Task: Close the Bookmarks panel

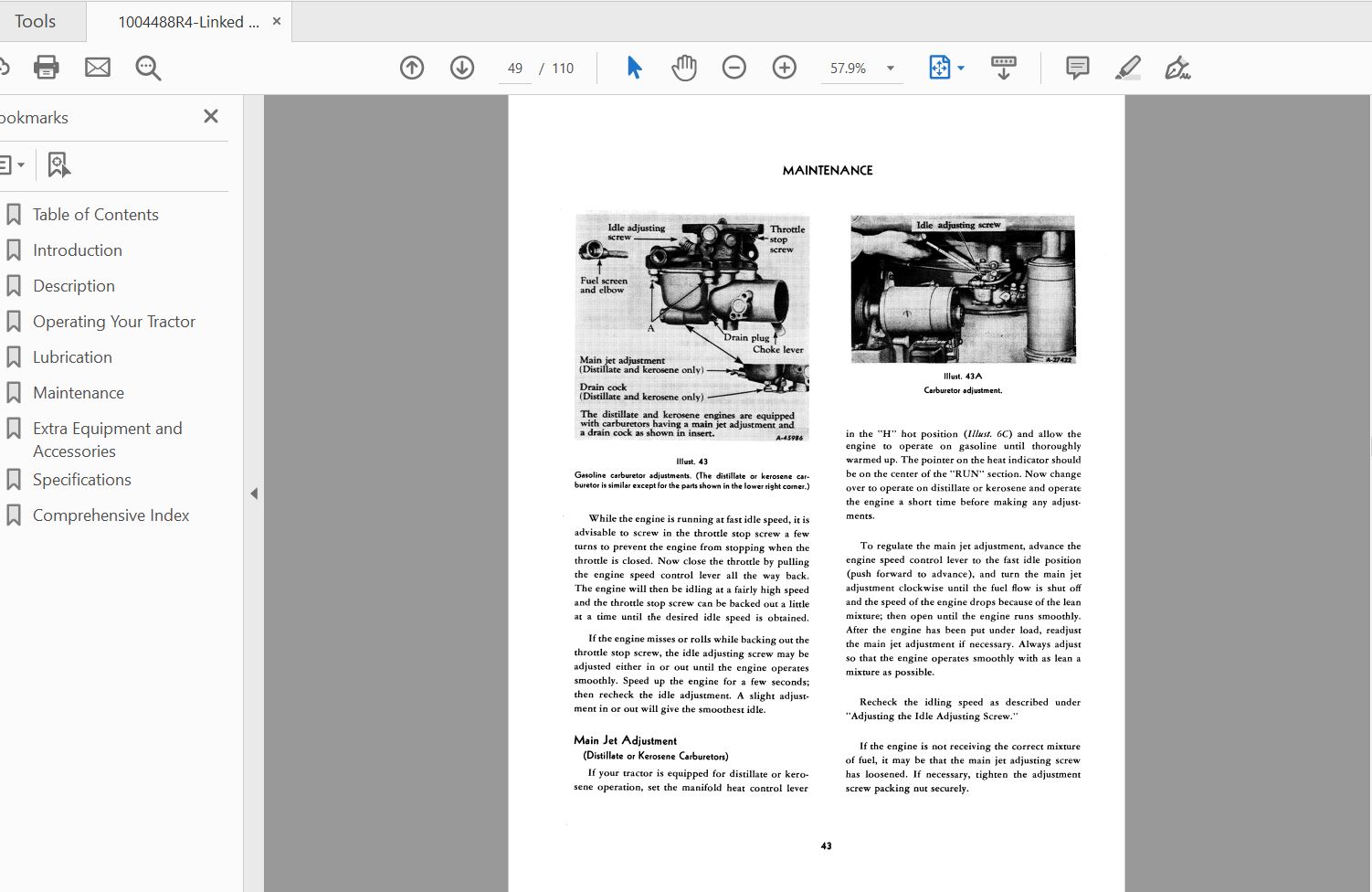Action: click(x=211, y=116)
